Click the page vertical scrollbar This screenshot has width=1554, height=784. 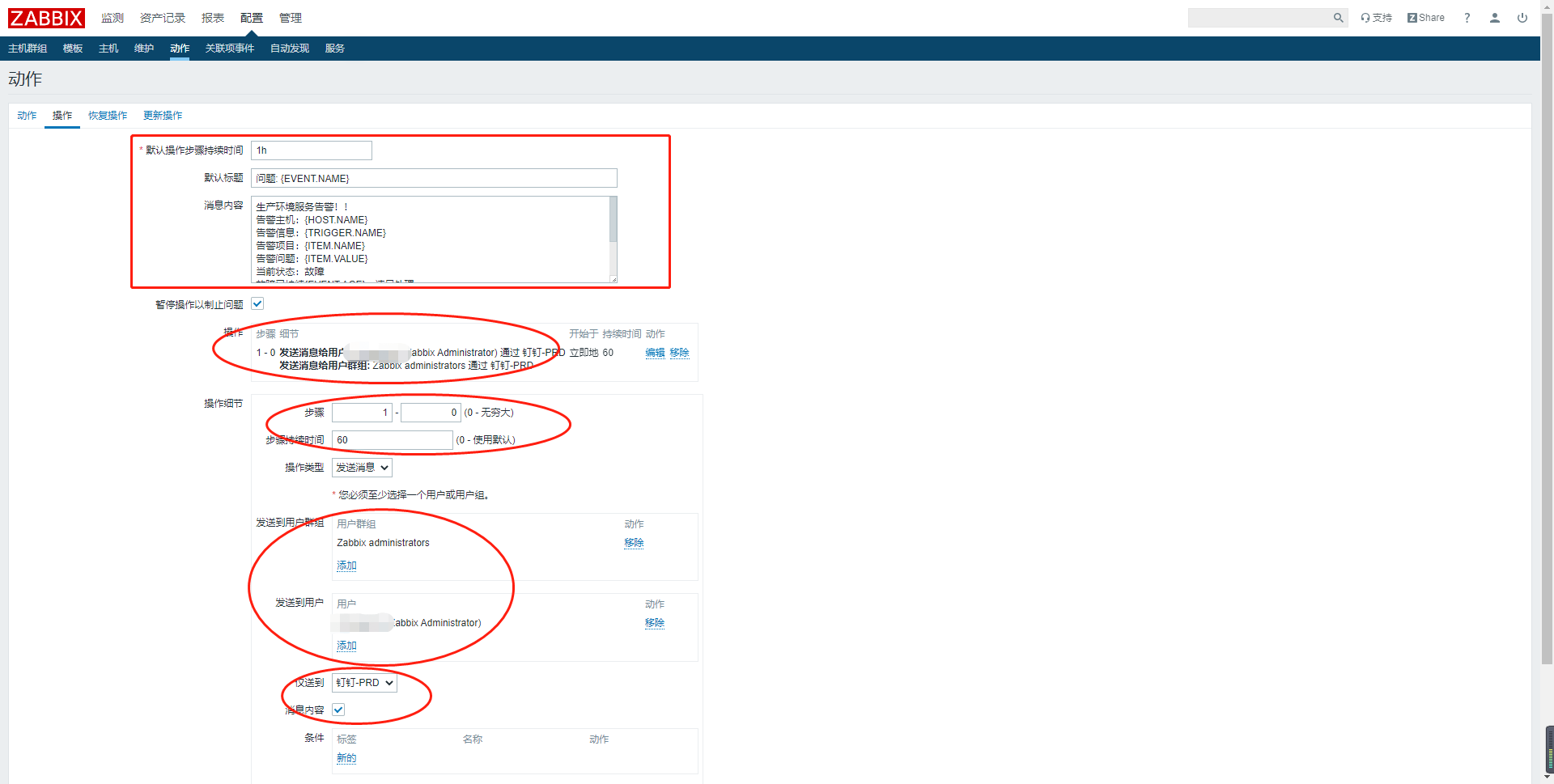pos(1548,340)
